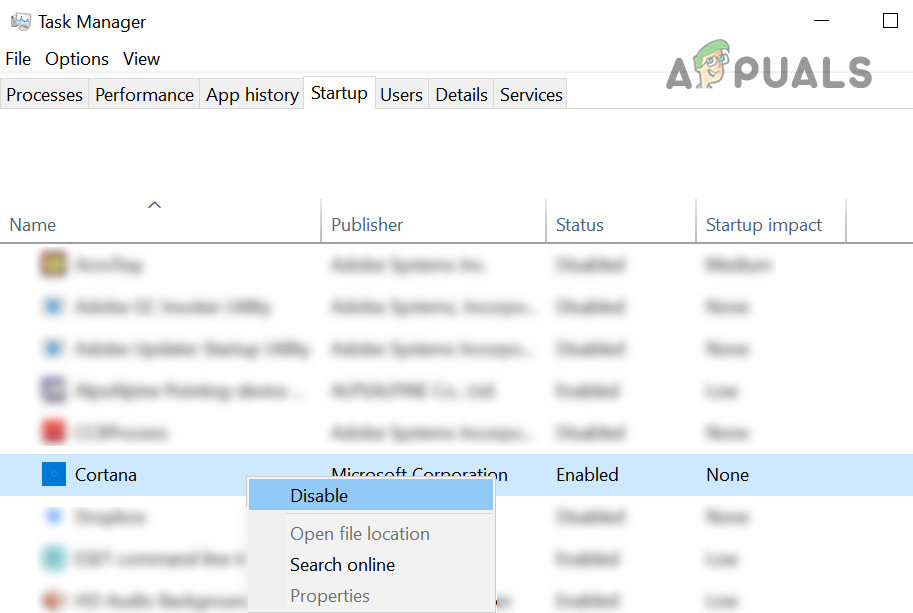Click the blue Cortana app icon

coord(52,474)
